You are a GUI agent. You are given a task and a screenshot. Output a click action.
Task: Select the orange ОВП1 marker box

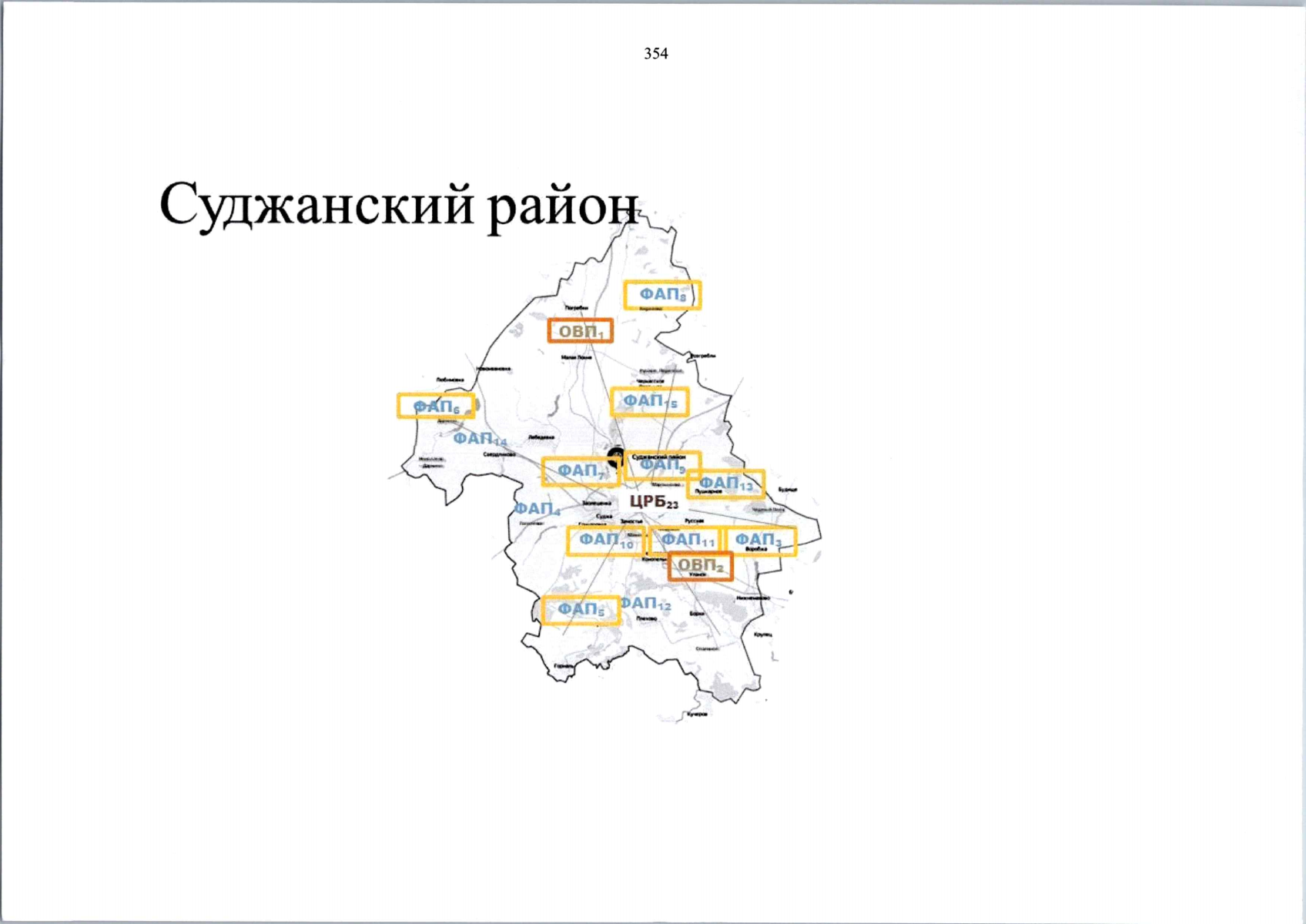tap(580, 331)
